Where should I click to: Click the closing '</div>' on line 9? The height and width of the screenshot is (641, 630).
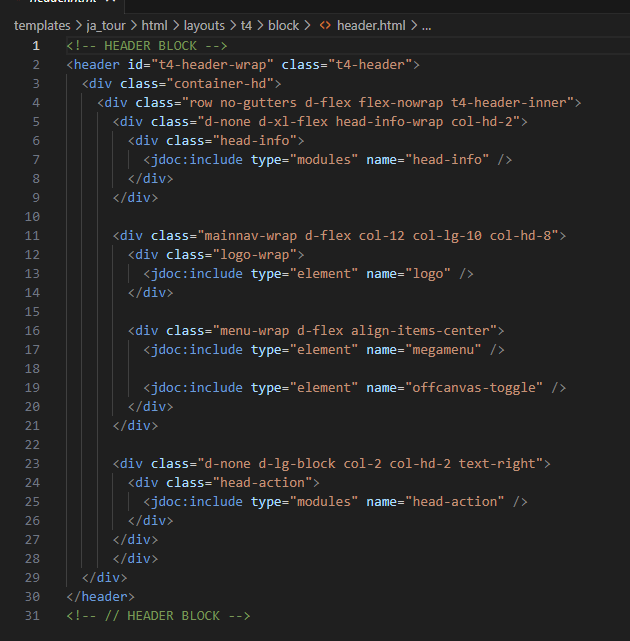tap(135, 197)
